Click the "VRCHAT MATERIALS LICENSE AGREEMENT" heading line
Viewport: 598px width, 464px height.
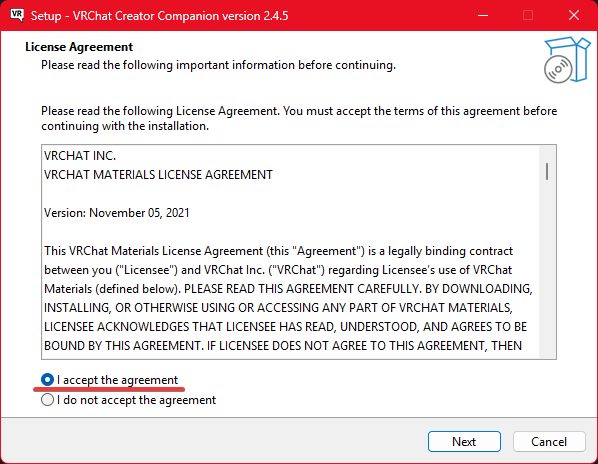(158, 175)
